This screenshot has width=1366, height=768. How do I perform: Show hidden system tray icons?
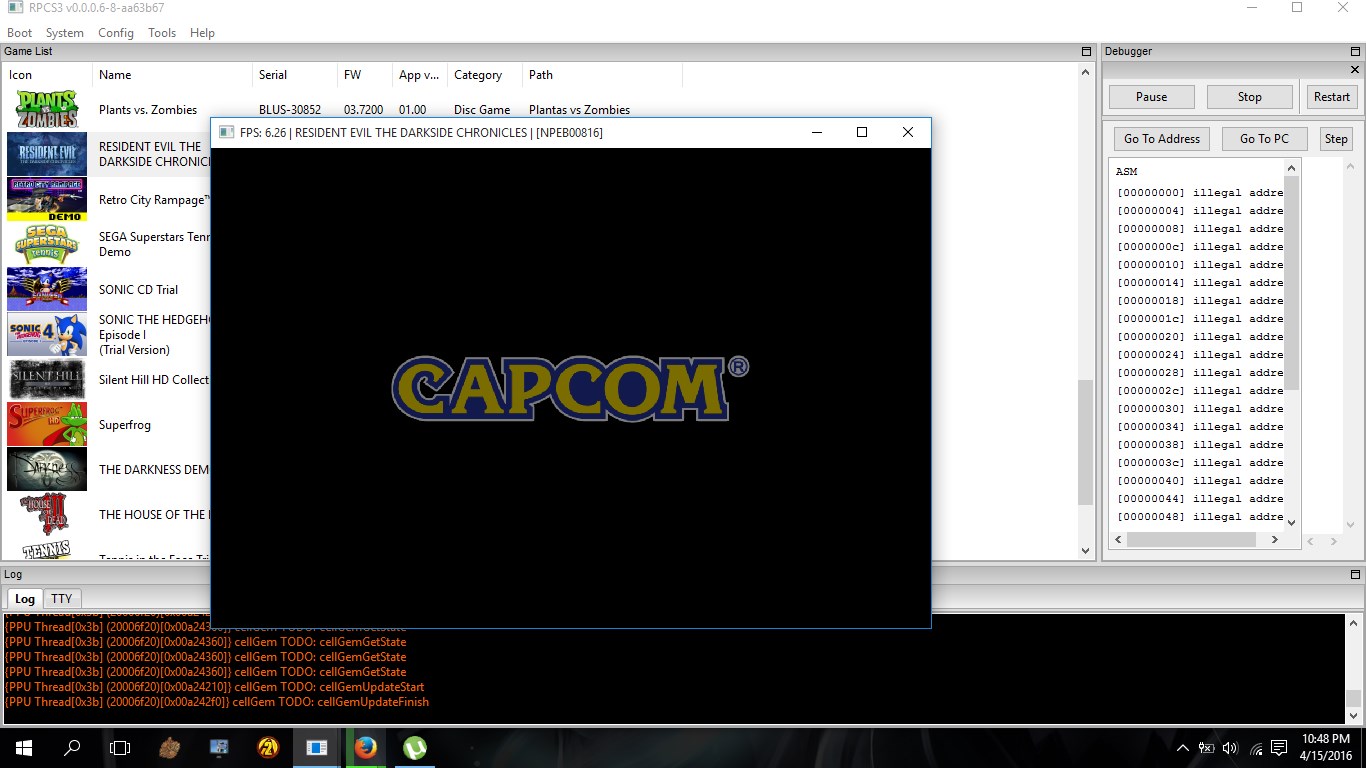coord(1183,748)
